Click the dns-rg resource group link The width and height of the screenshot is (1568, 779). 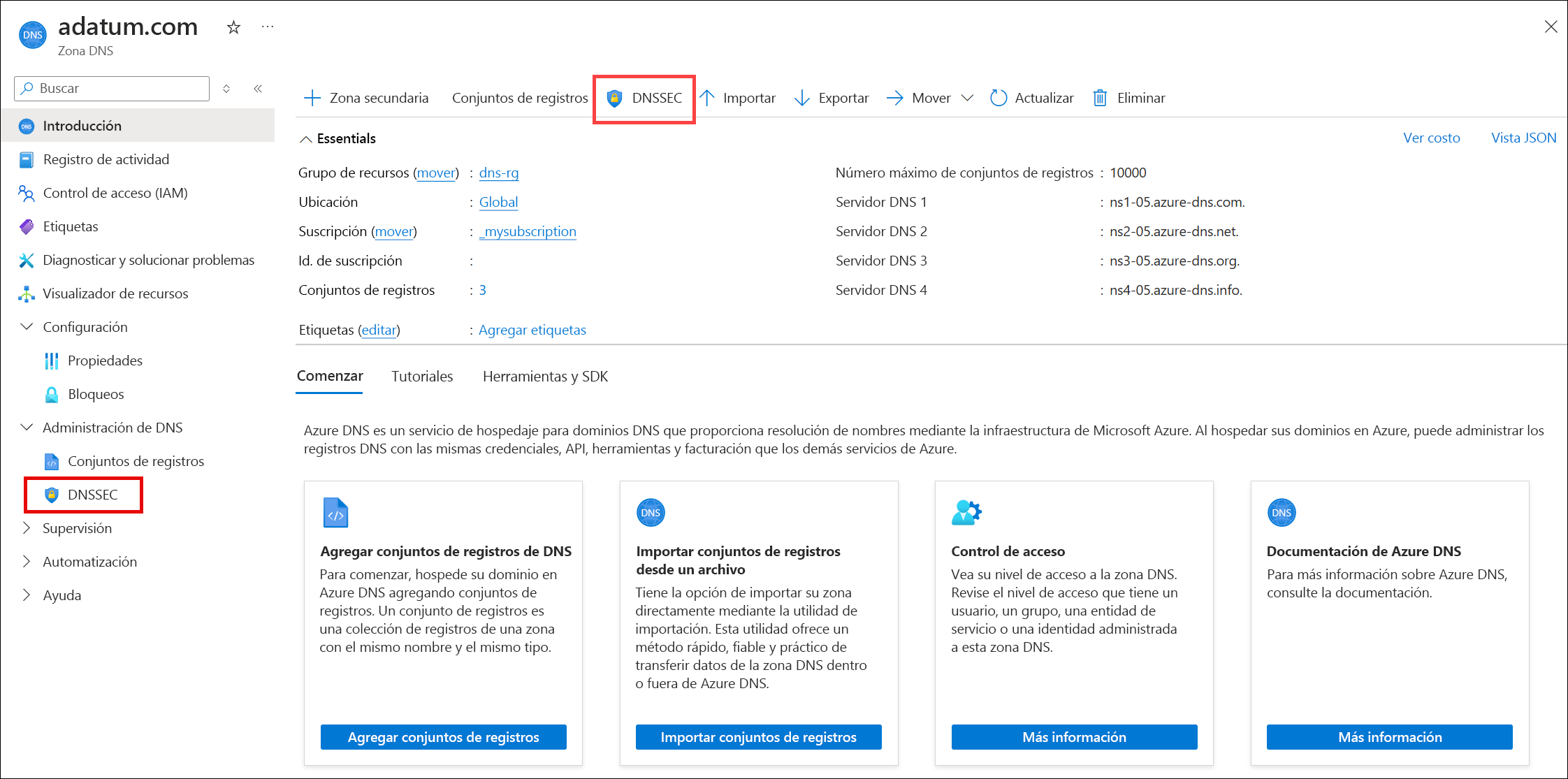499,173
